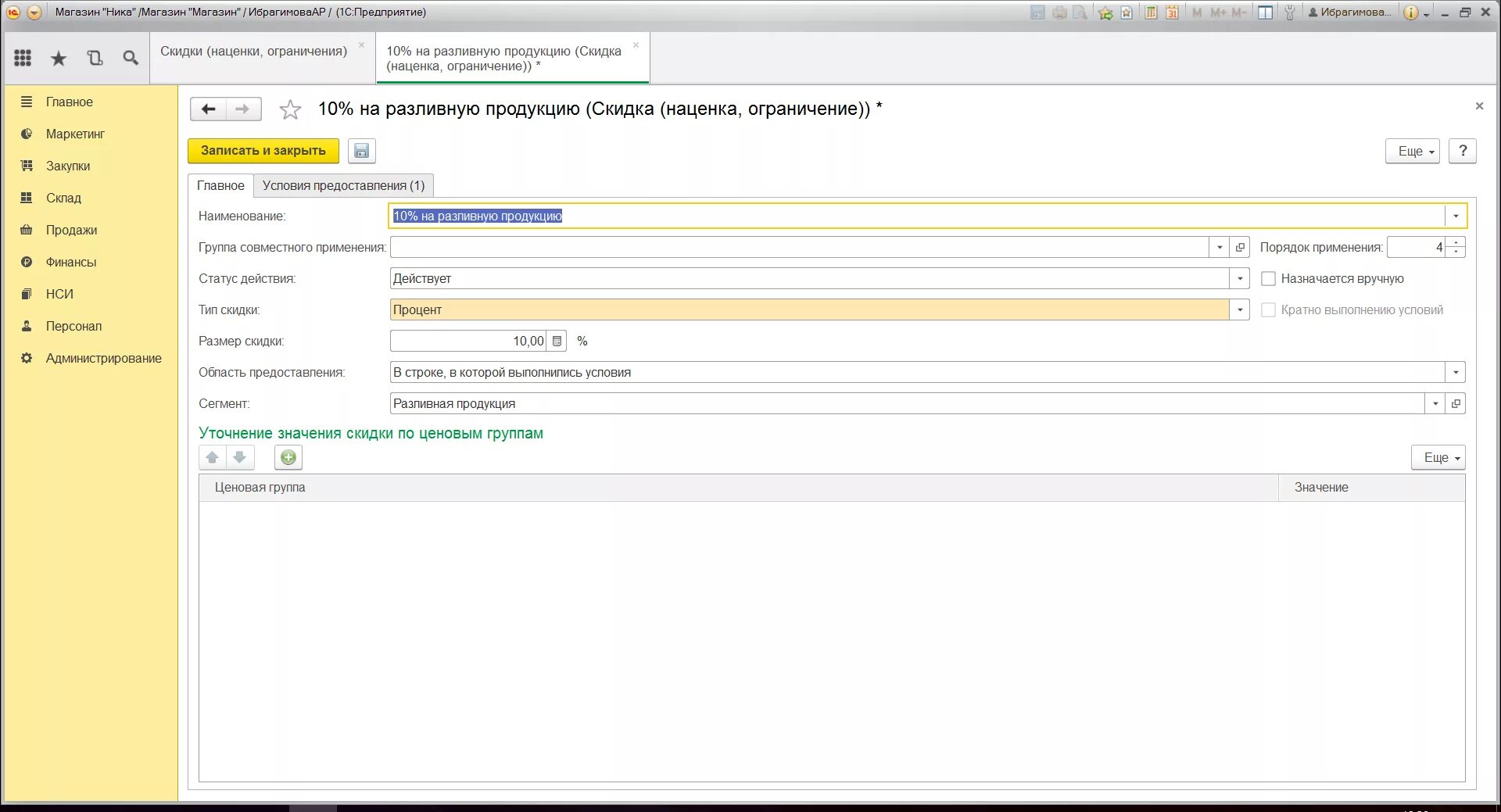Open the calculator beside the discount size
The image size is (1501, 812).
[557, 341]
